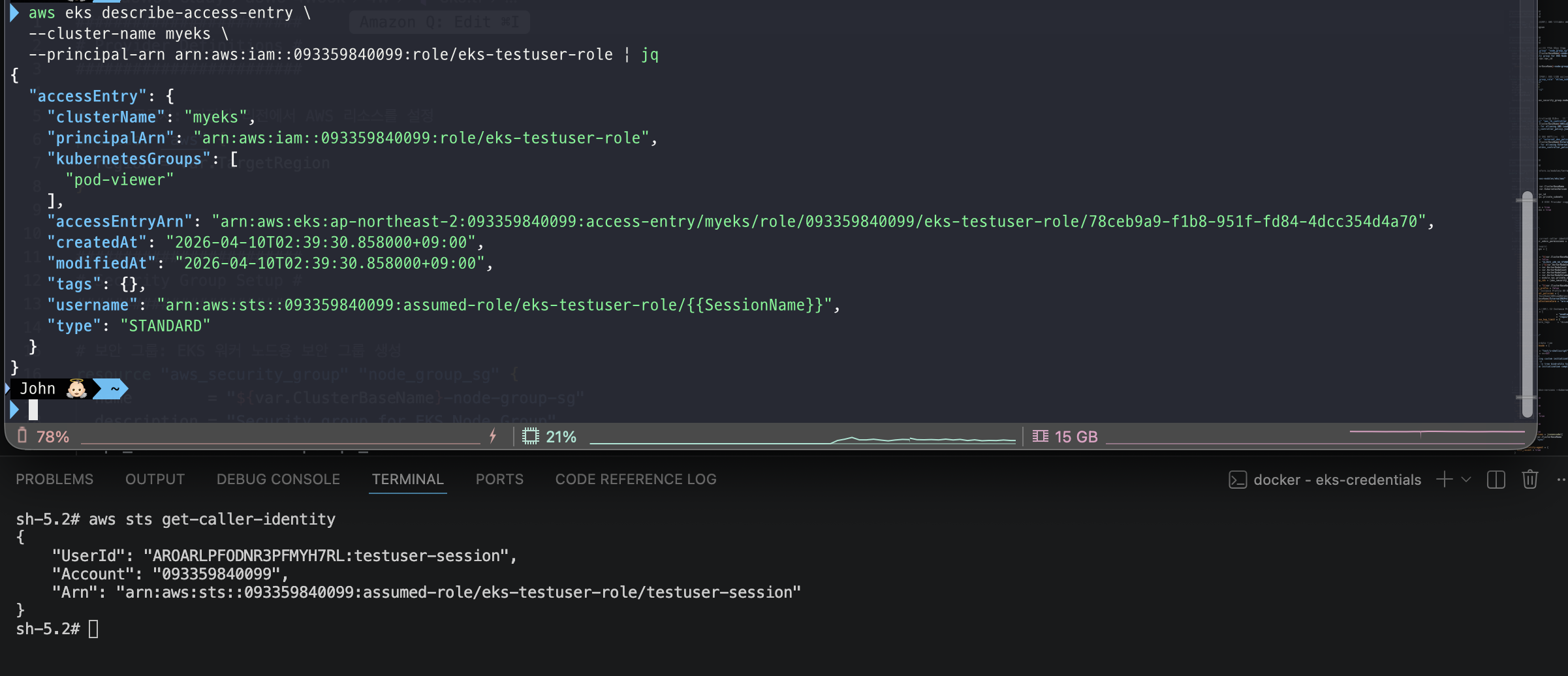The image size is (1568, 676).
Task: Click the jq command at pipe end
Action: click(650, 55)
